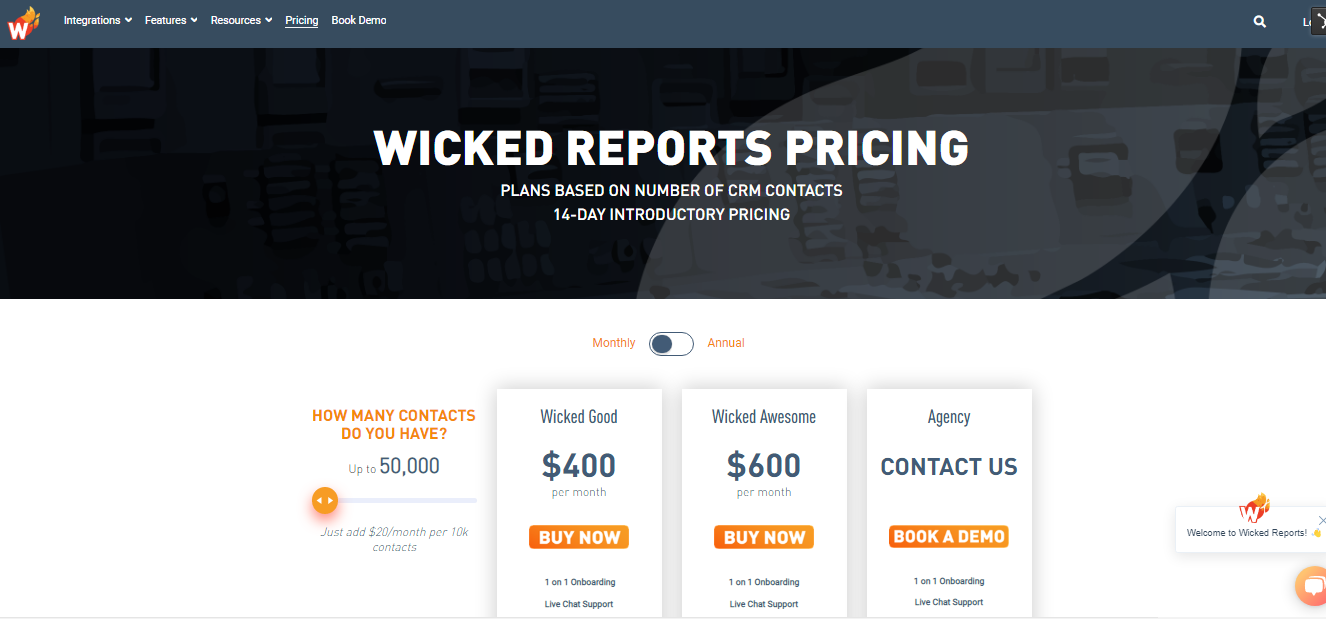Buy the Wicked Awesome plan
This screenshot has width=1326, height=619.
764,537
